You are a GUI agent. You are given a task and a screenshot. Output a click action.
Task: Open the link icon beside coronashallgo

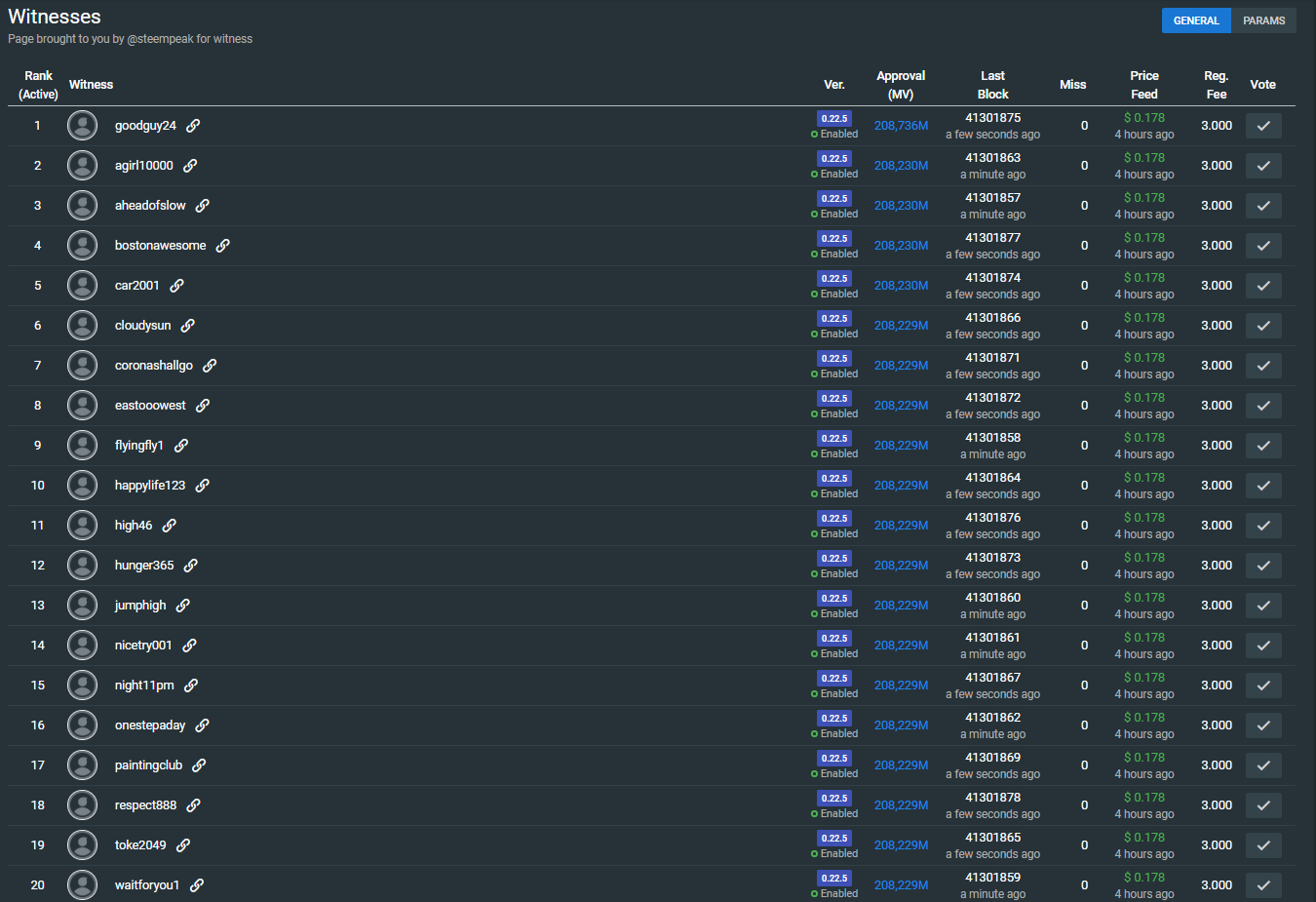point(210,366)
